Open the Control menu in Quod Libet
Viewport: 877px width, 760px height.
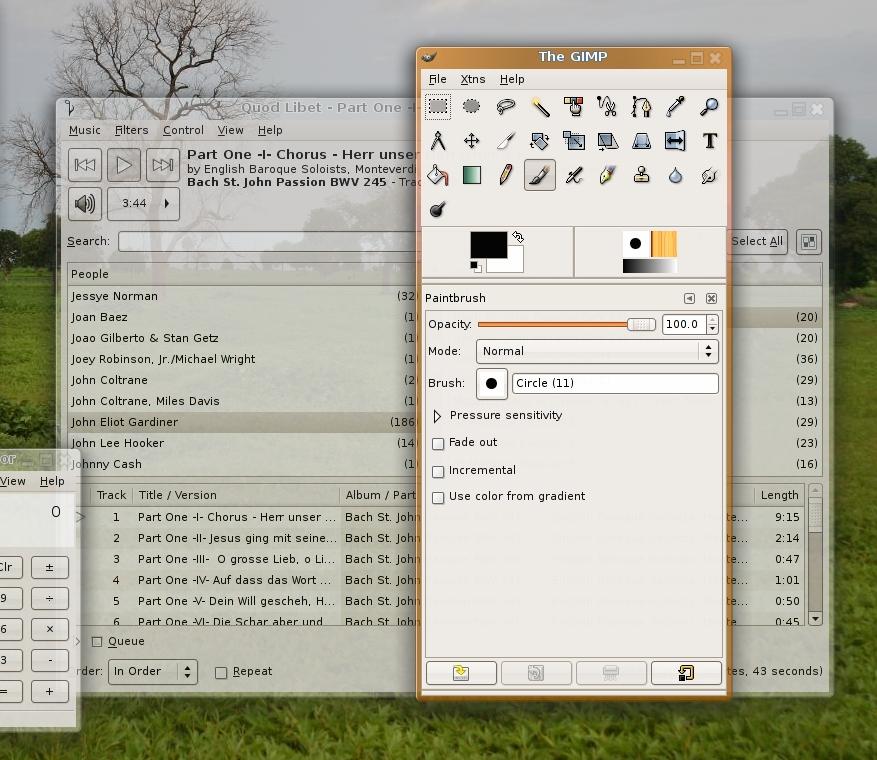[x=183, y=130]
